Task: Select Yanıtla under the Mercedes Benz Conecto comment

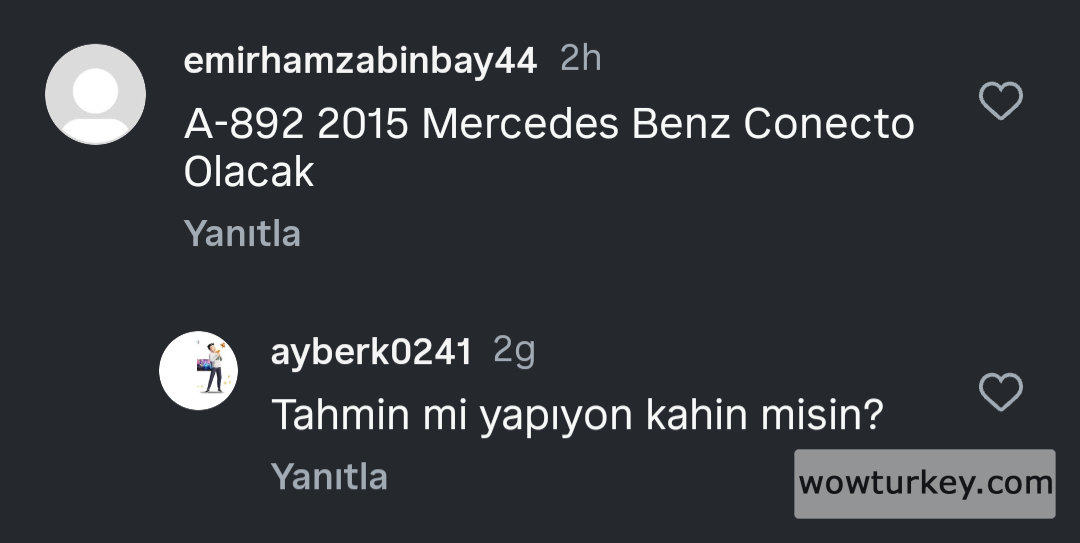Action: tap(242, 234)
